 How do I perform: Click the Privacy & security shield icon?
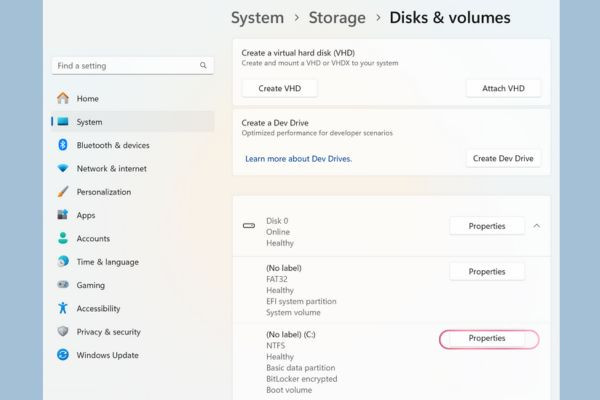click(63, 331)
